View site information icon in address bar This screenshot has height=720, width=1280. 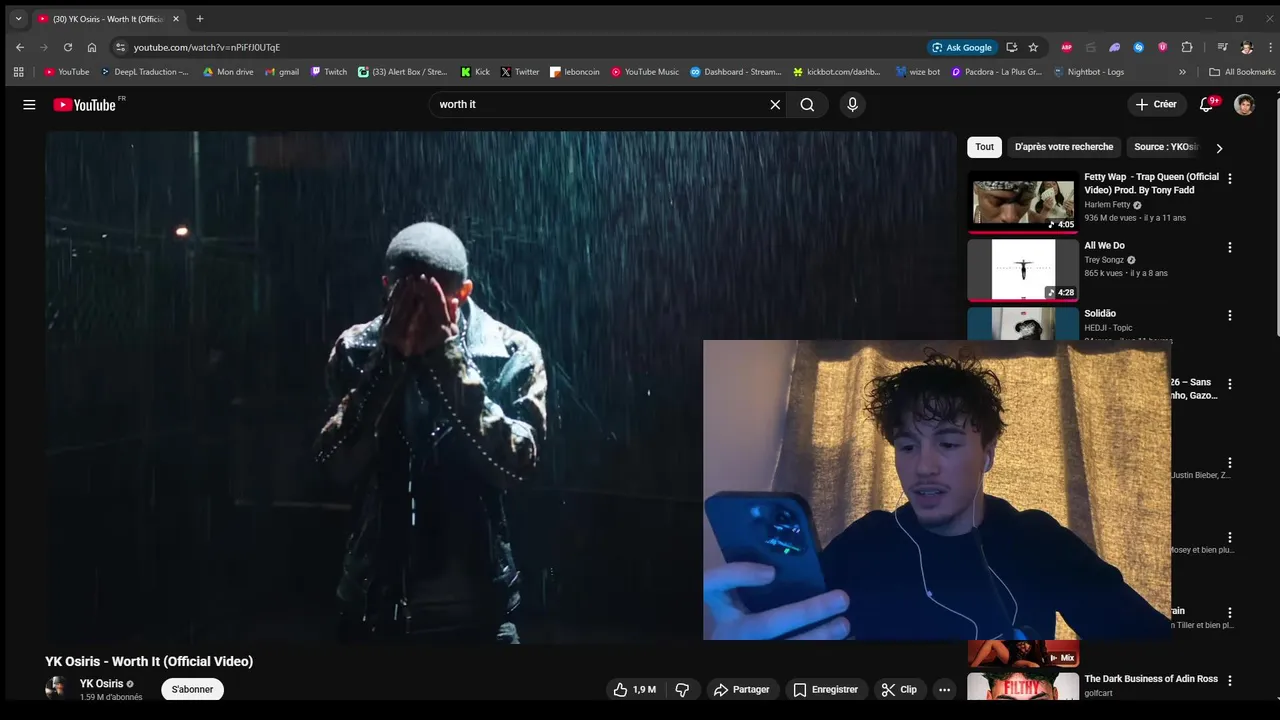click(120, 47)
